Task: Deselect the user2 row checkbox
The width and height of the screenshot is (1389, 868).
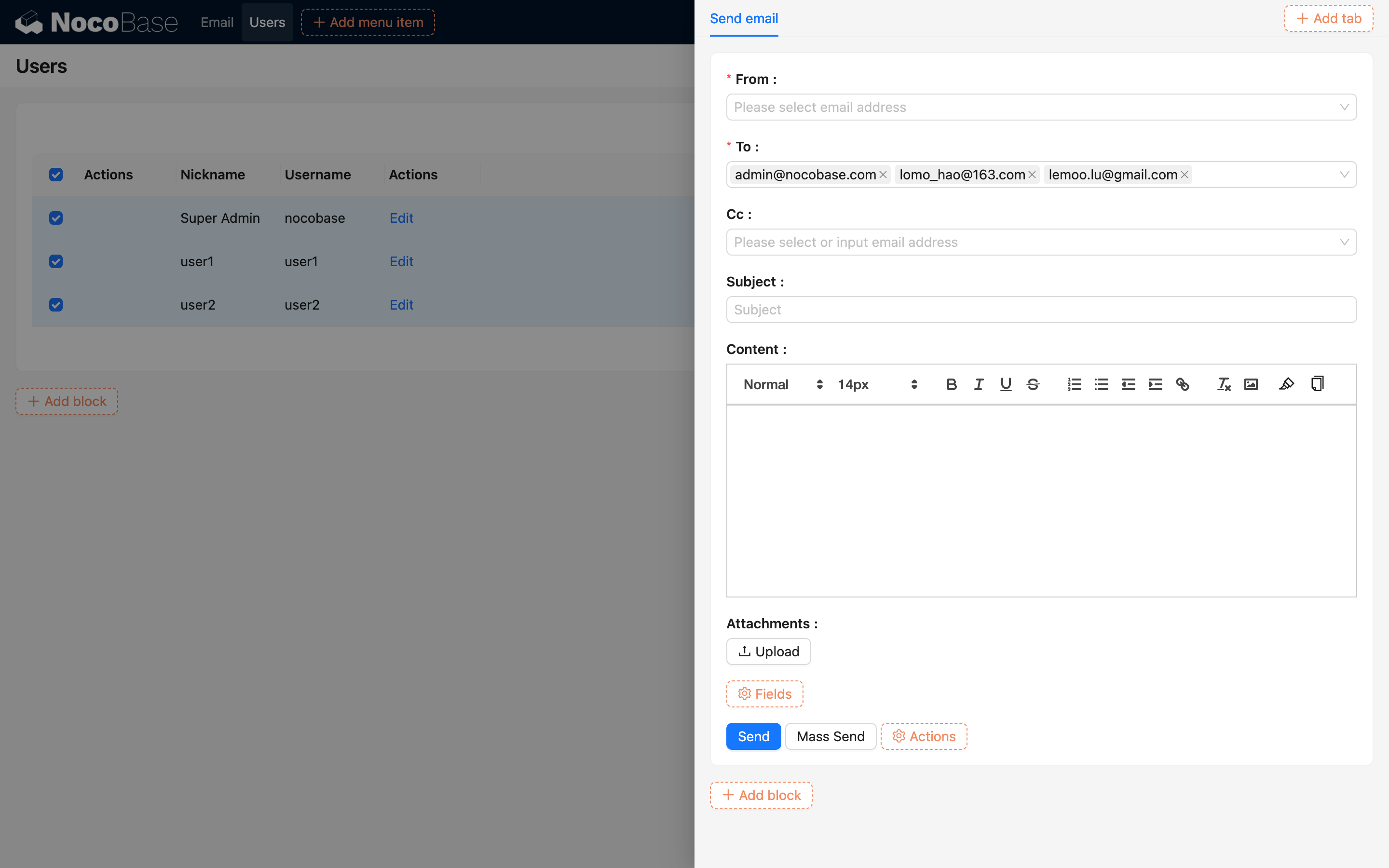Action: pos(55,305)
